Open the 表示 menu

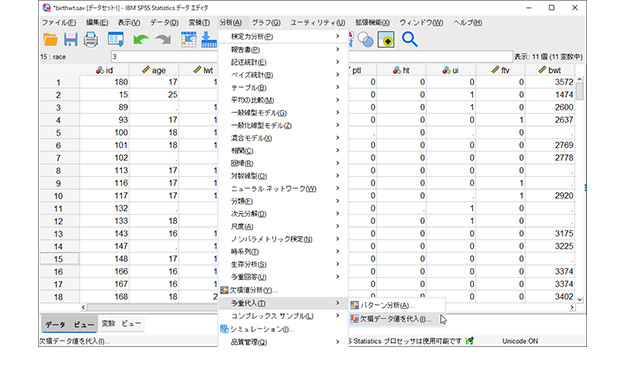pyautogui.click(x=129, y=22)
